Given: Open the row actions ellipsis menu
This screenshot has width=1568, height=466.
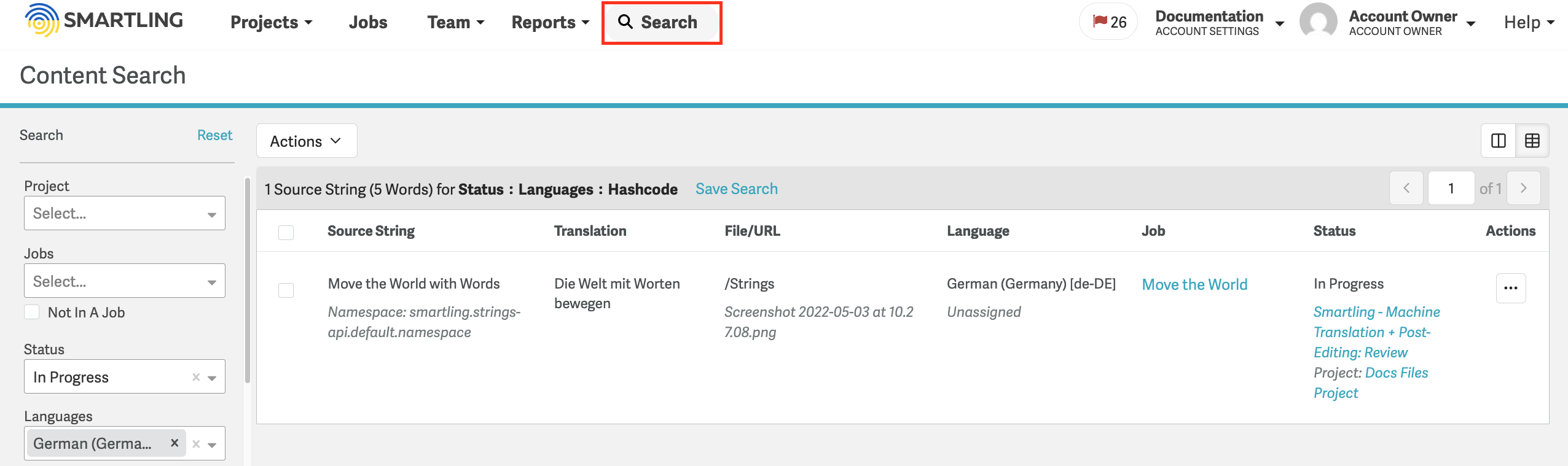Looking at the screenshot, I should (x=1511, y=288).
